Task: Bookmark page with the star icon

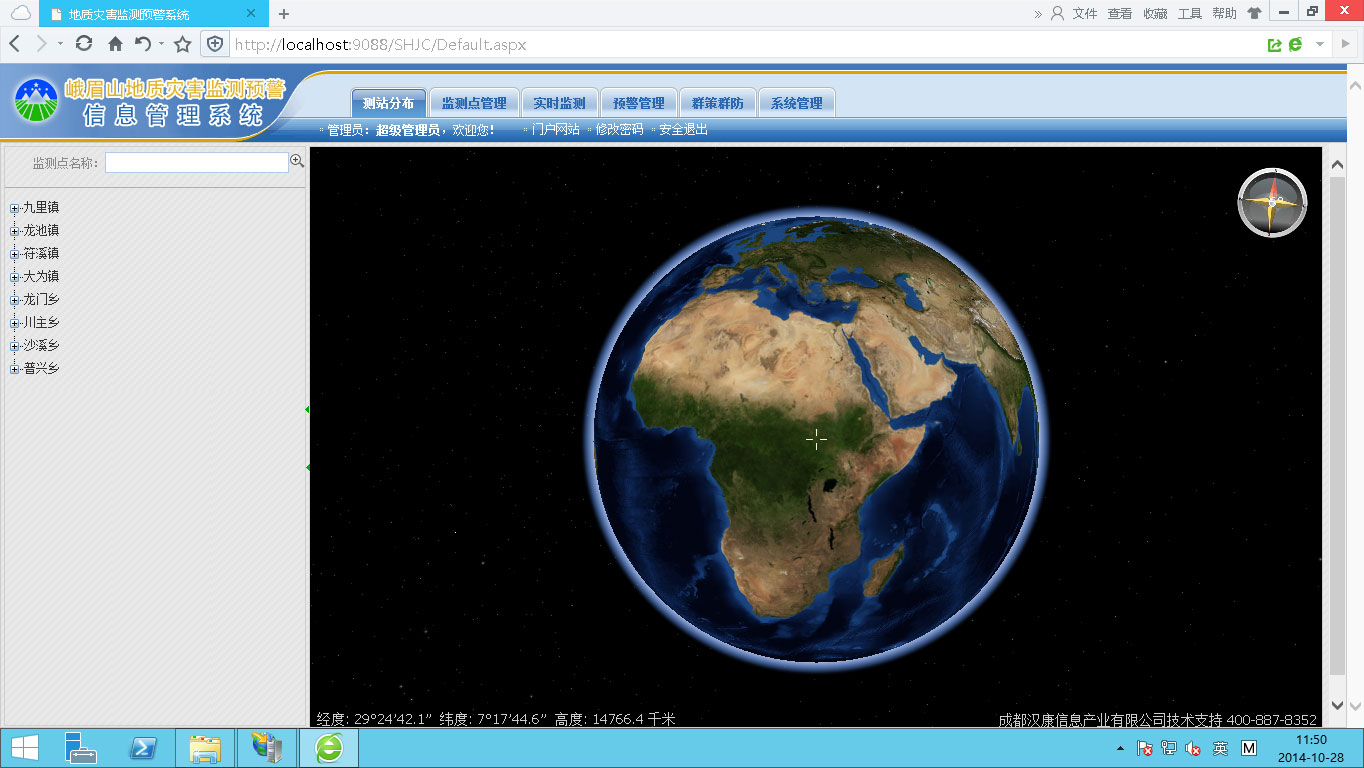Action: 182,44
